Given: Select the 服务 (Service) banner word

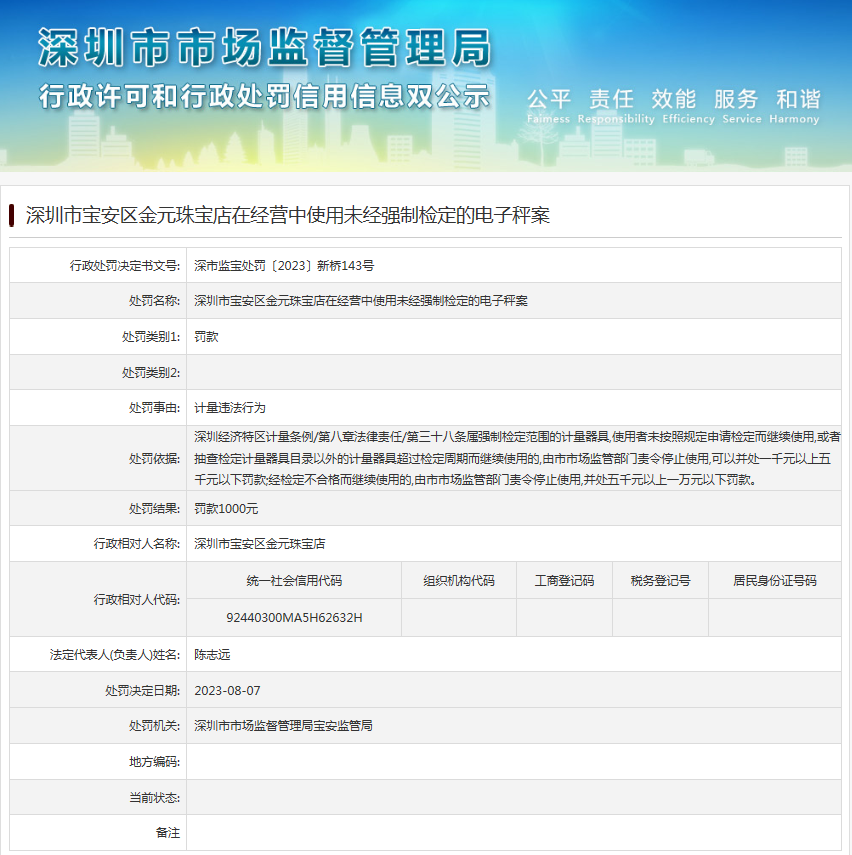Looking at the screenshot, I should tap(736, 99).
